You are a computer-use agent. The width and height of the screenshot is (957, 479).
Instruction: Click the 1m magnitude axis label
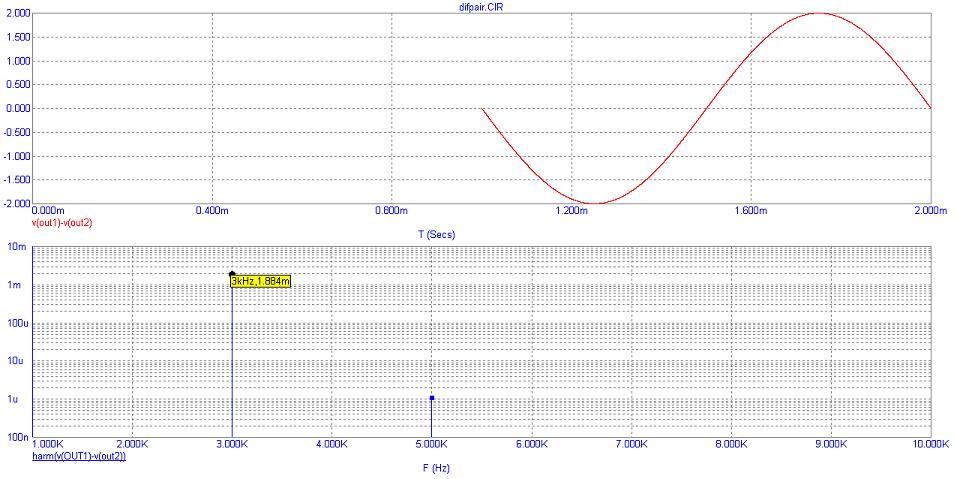pos(20,285)
